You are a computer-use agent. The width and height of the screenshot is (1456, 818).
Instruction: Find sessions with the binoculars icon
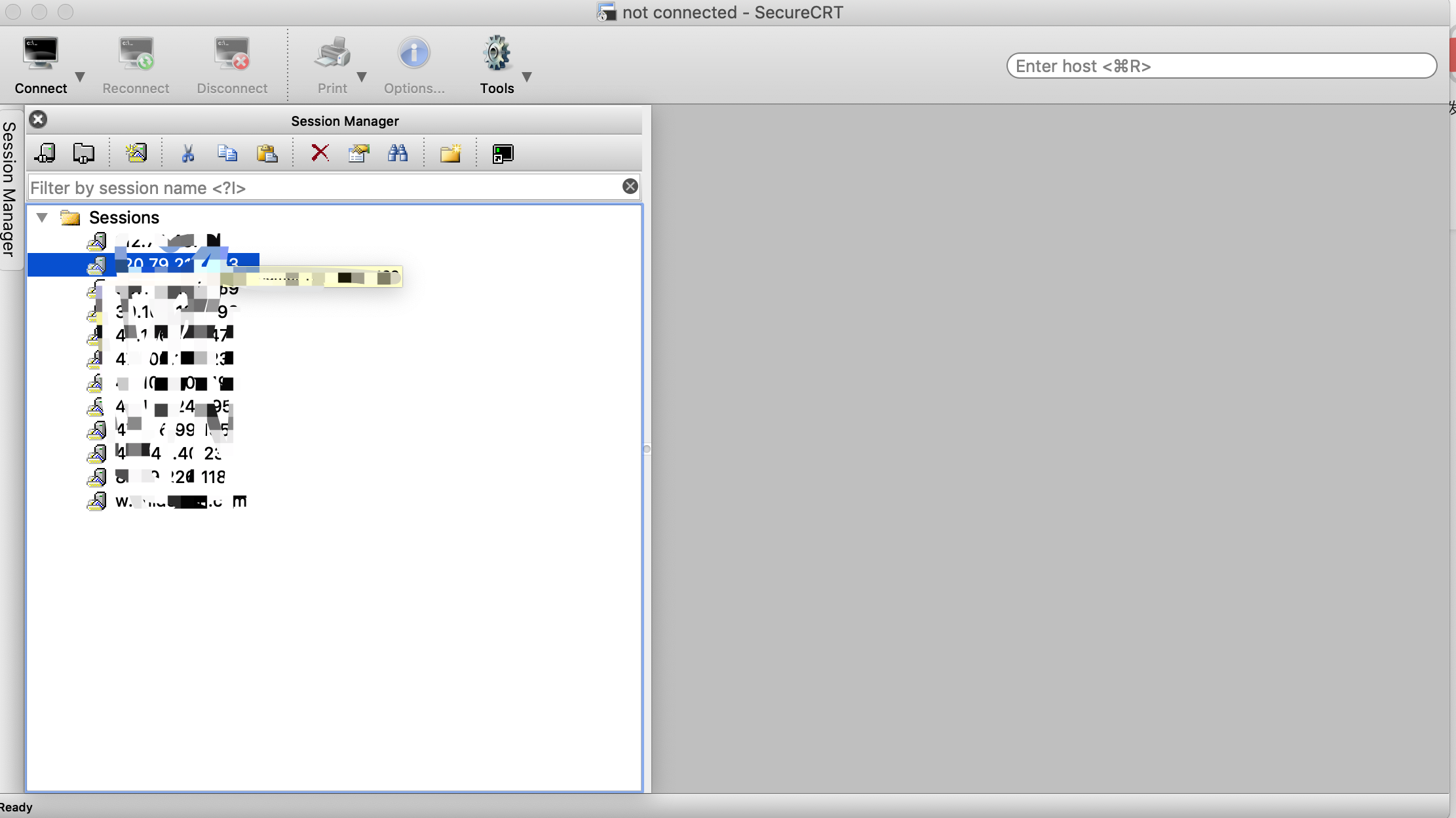click(x=398, y=153)
